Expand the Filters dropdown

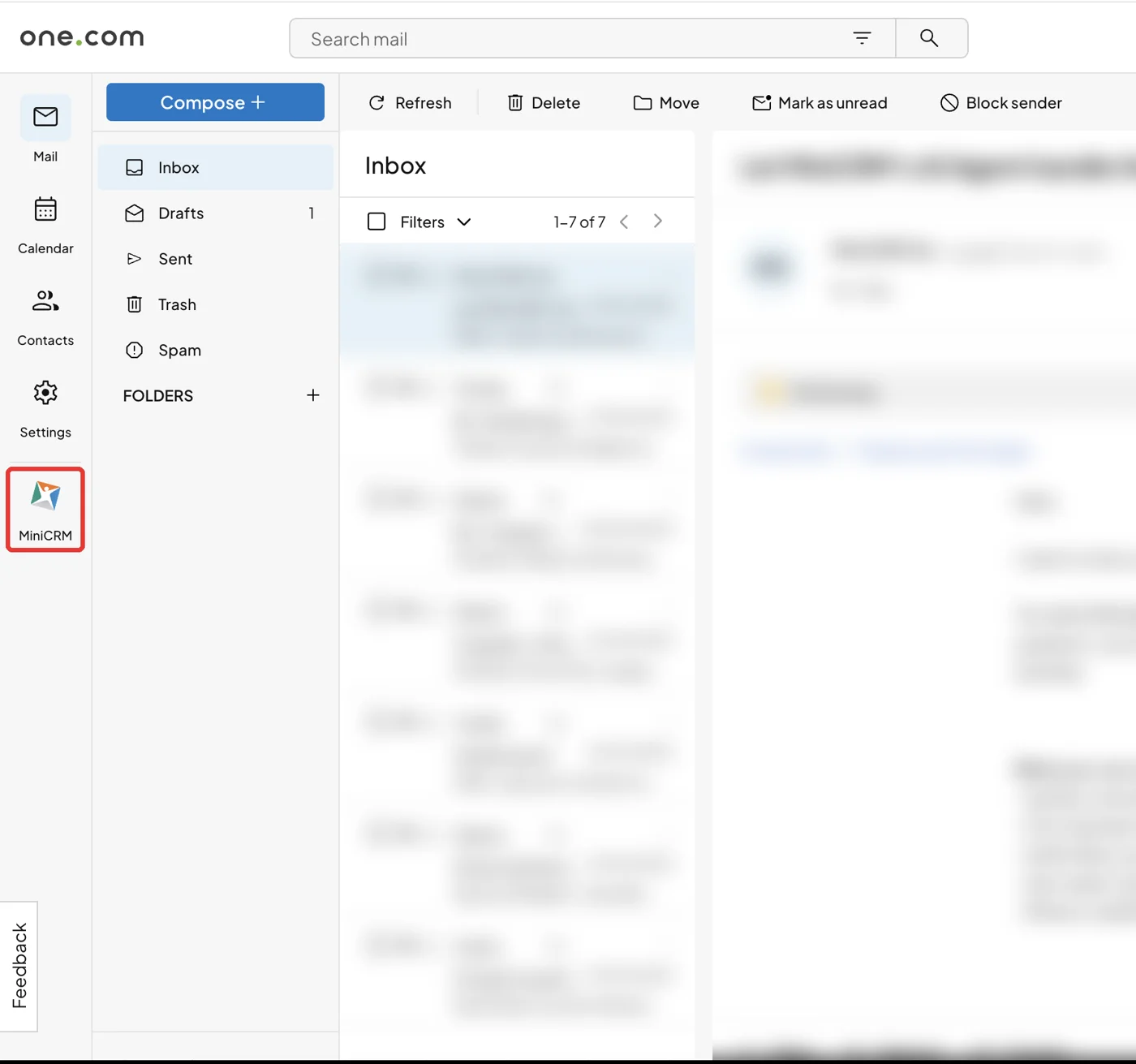pyautogui.click(x=436, y=222)
